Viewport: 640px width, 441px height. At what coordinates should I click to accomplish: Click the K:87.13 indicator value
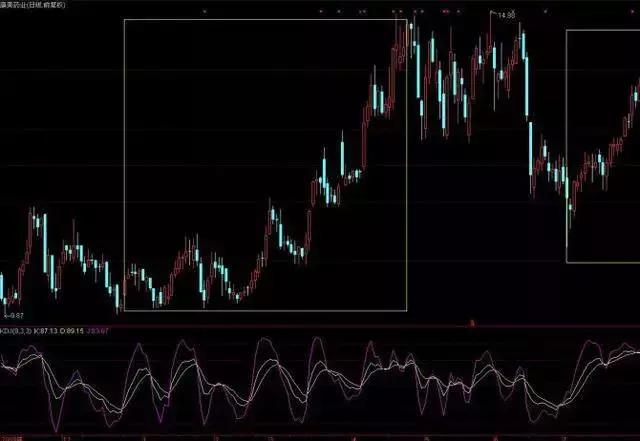[46, 331]
